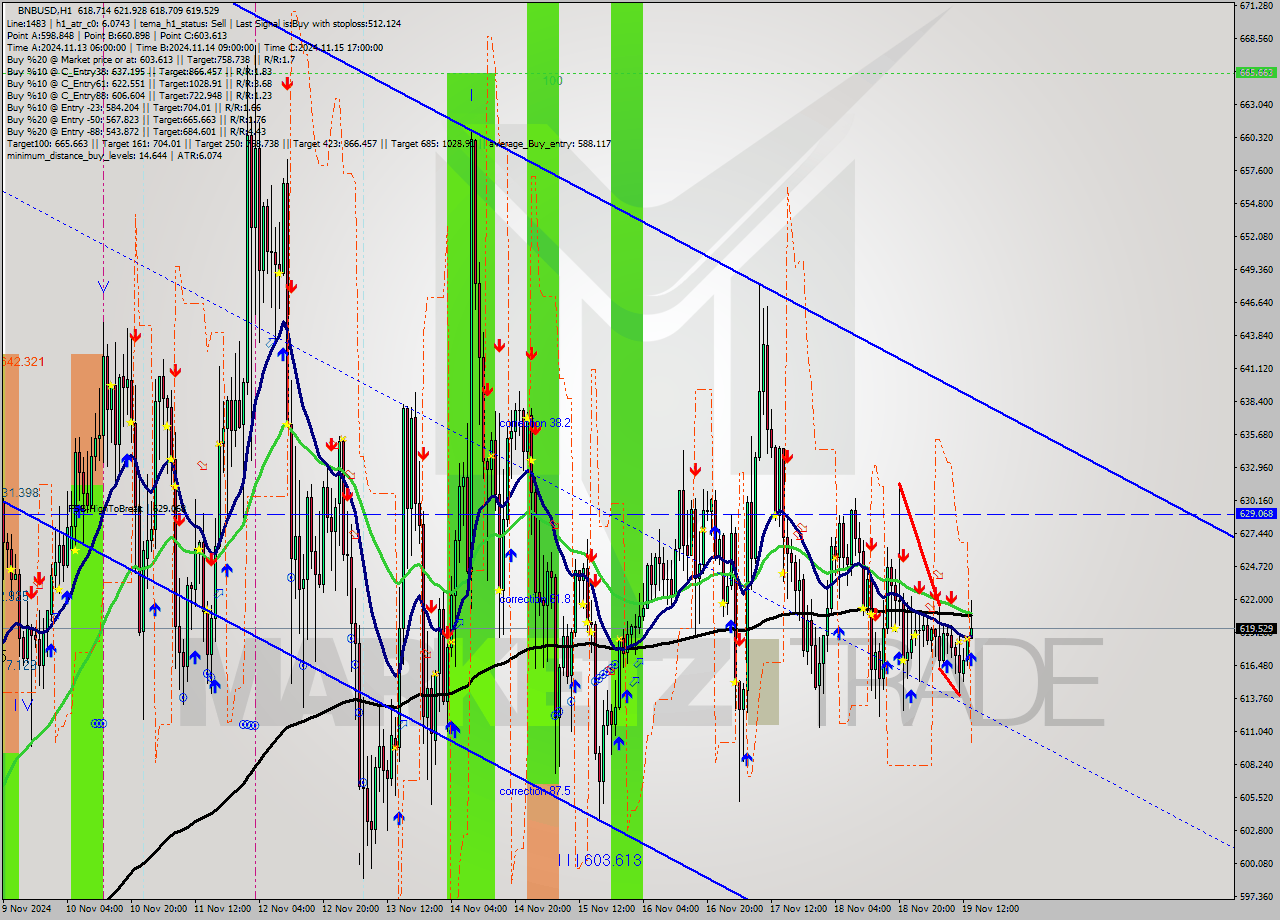Select the '10 Nov 04:00' time label

point(94,909)
